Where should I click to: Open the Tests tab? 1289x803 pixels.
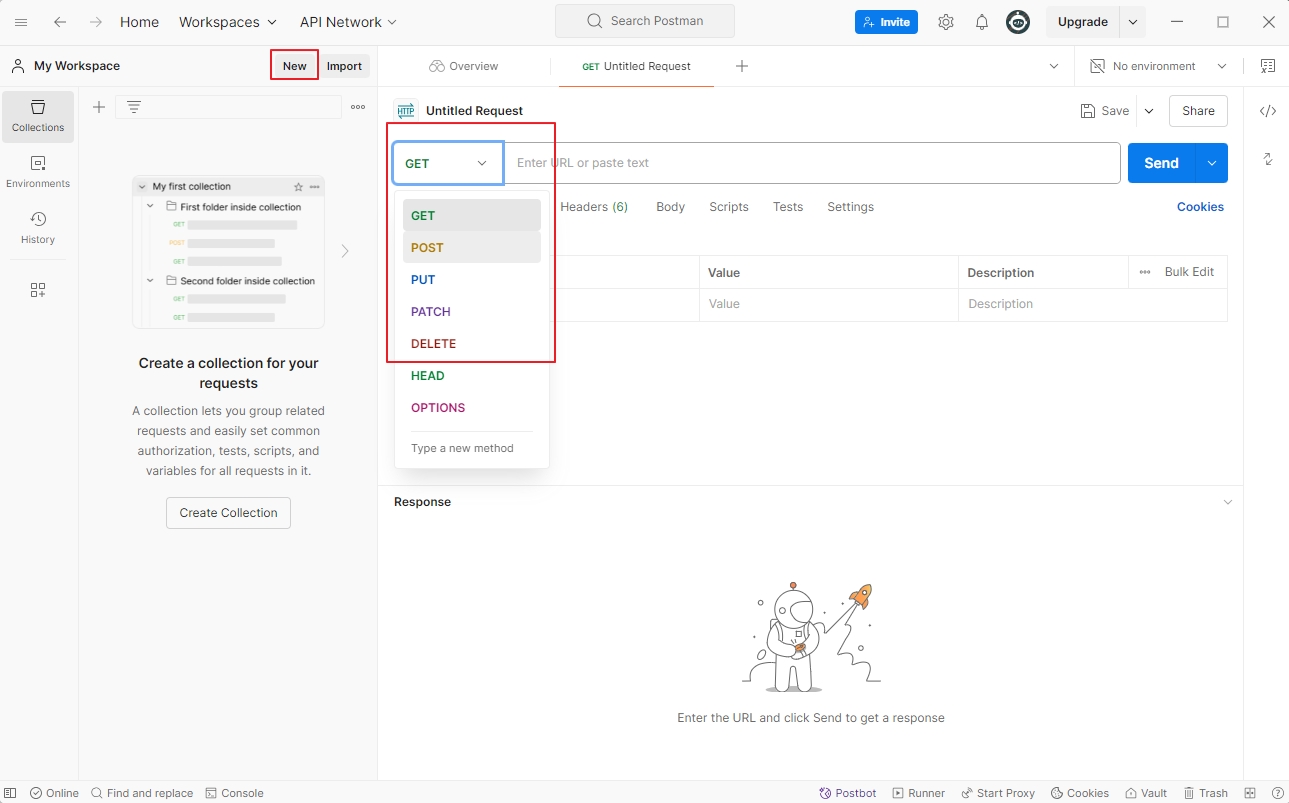(x=788, y=207)
